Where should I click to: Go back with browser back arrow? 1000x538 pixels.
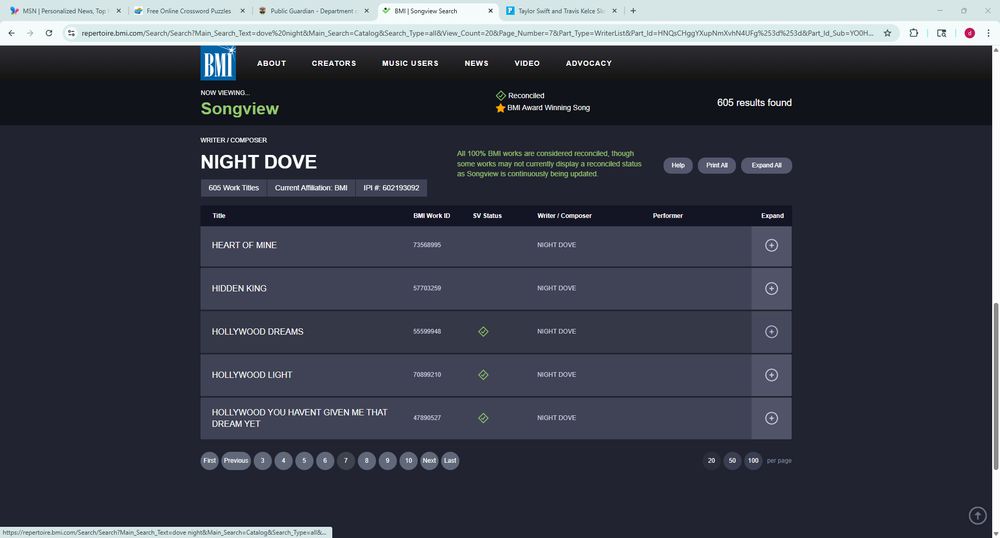[x=11, y=33]
